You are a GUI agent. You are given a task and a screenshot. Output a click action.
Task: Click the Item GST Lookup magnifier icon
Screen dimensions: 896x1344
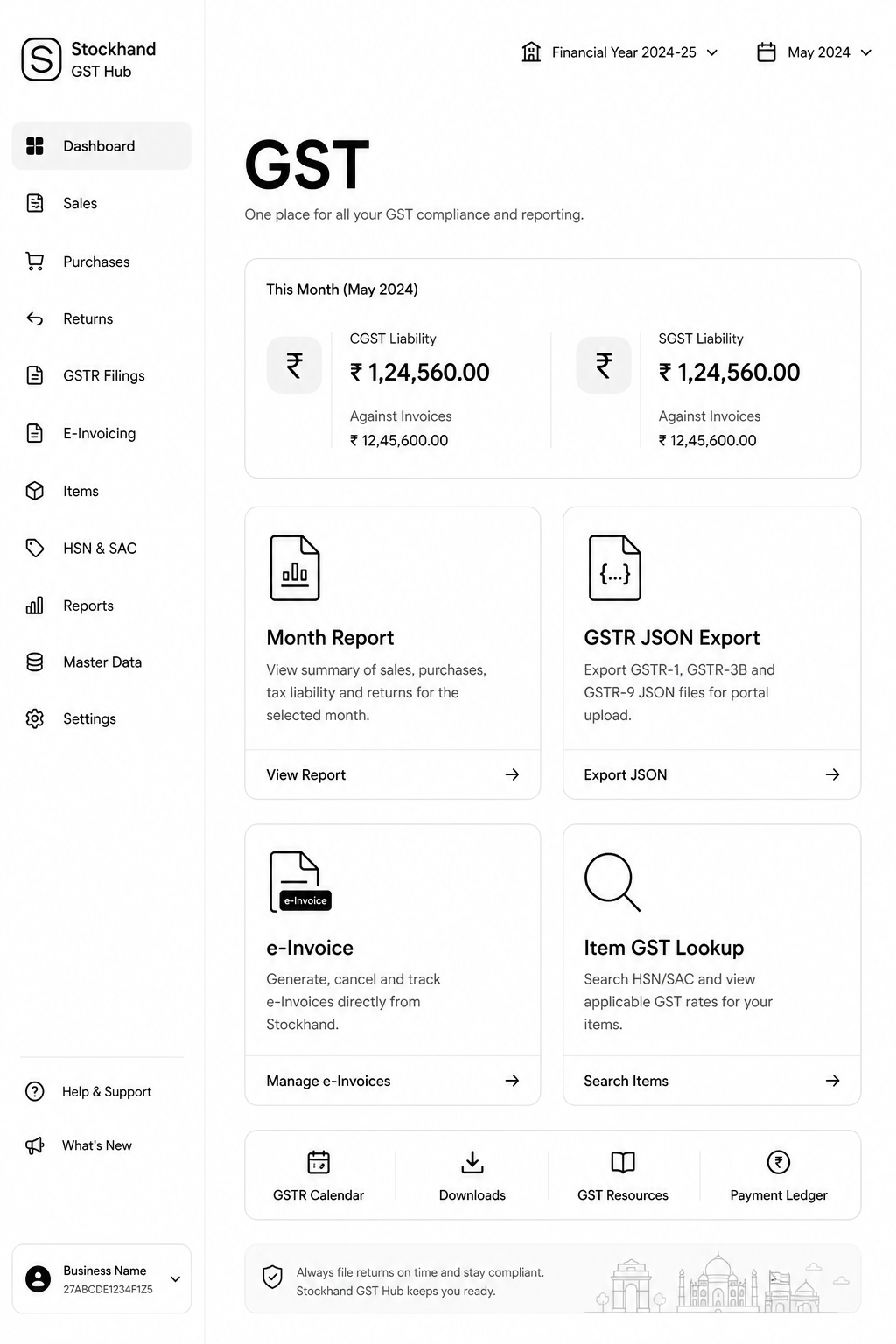[x=612, y=882]
